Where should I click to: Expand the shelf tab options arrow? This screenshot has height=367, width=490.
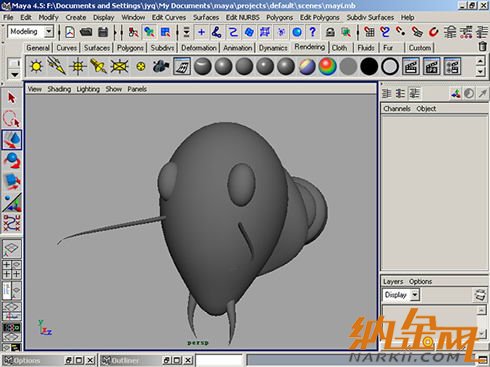click(x=15, y=74)
